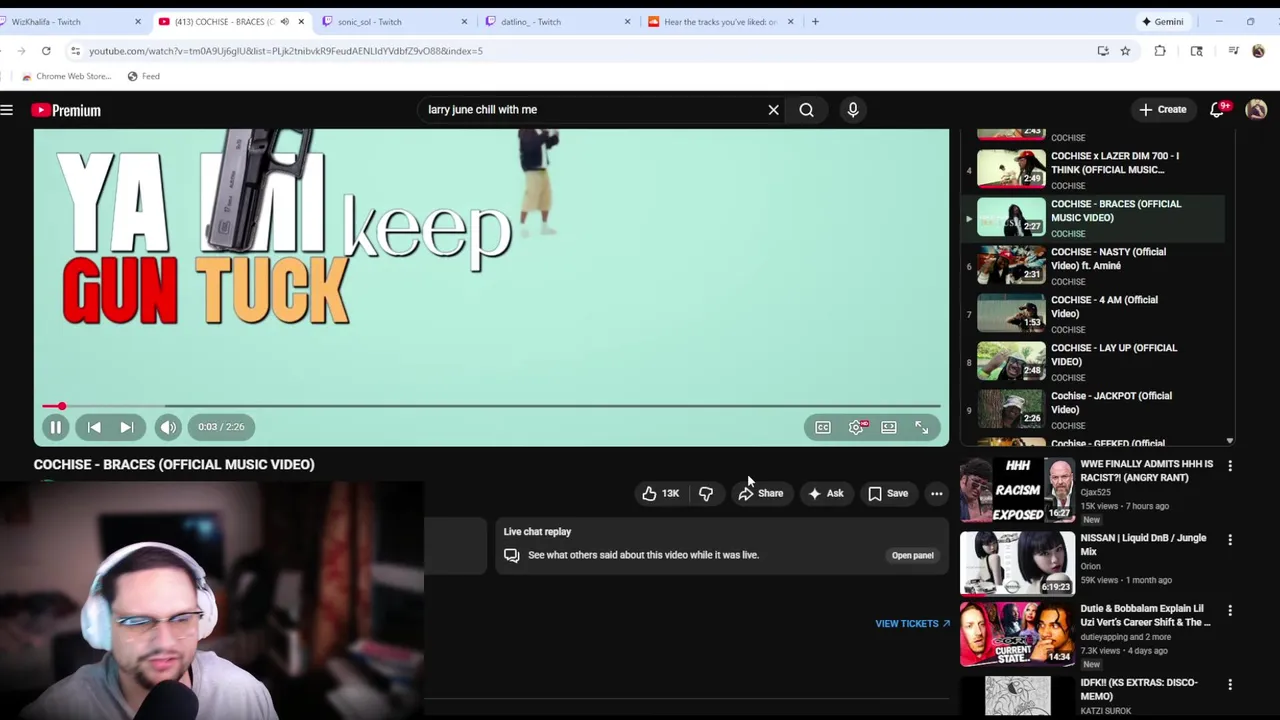Viewport: 1280px width, 720px height.
Task: Clear the search box text
Action: (773, 110)
